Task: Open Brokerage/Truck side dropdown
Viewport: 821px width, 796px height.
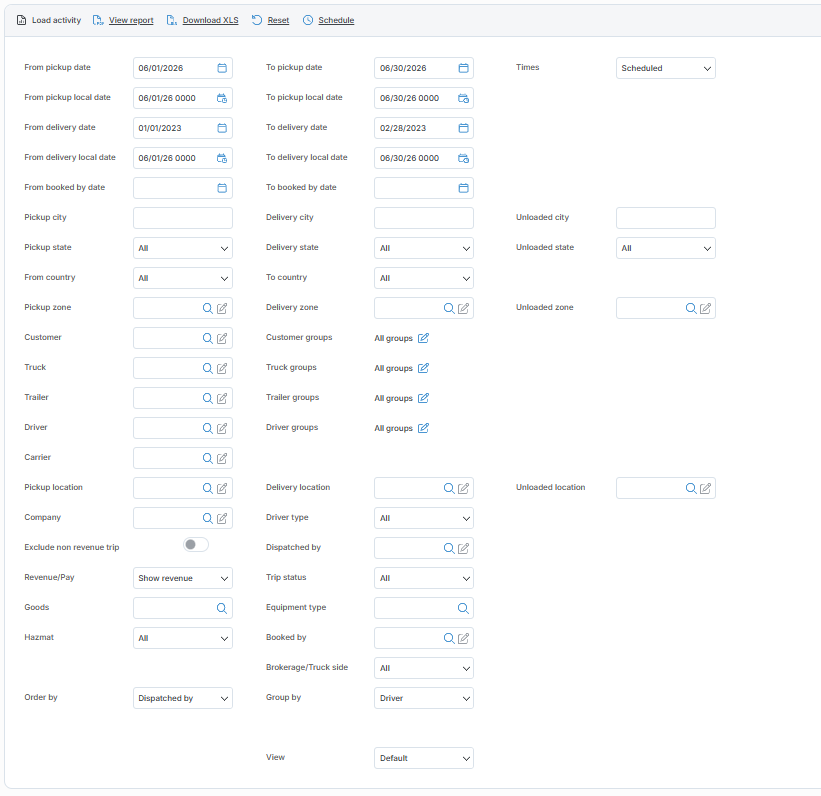Action: [x=424, y=668]
